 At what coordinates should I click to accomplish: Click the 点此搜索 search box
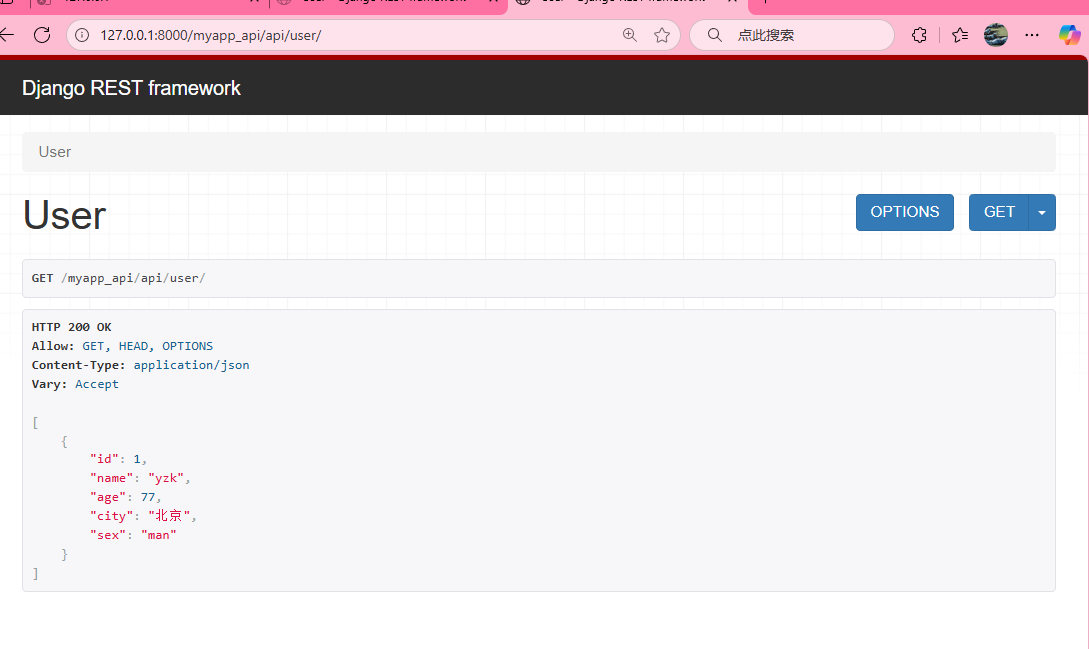[x=792, y=35]
